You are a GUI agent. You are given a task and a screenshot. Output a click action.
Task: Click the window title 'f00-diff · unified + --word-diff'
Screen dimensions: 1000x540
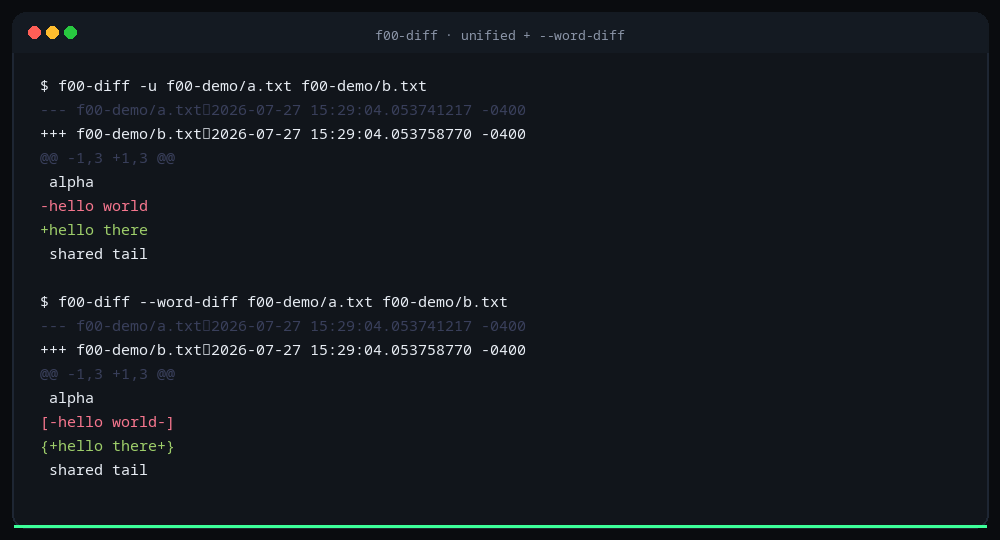(500, 36)
